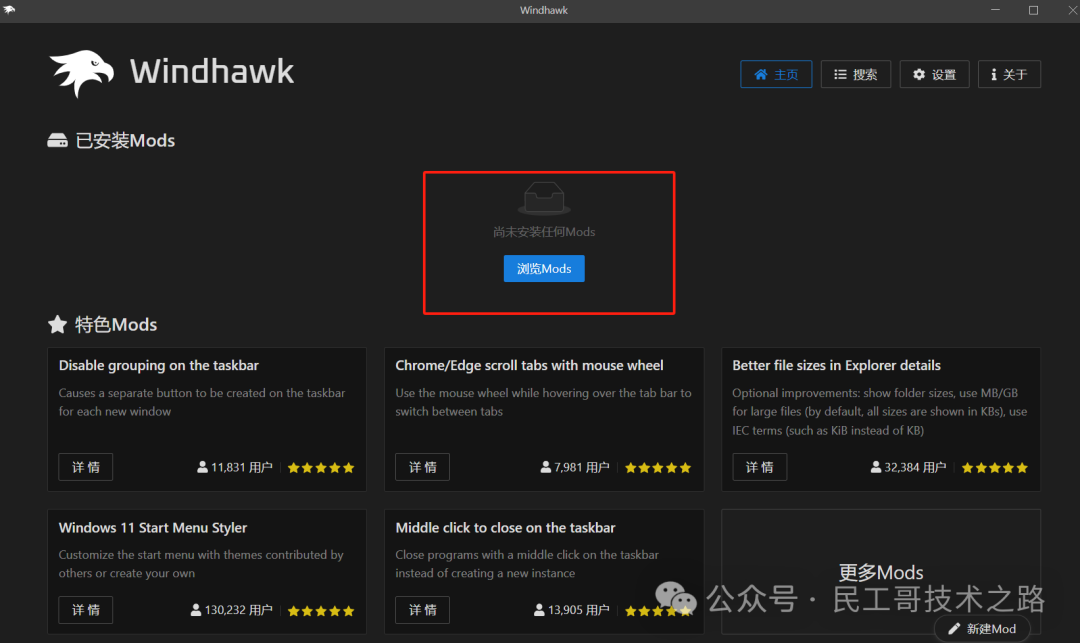Click the 130,232 用户 count

point(238,610)
